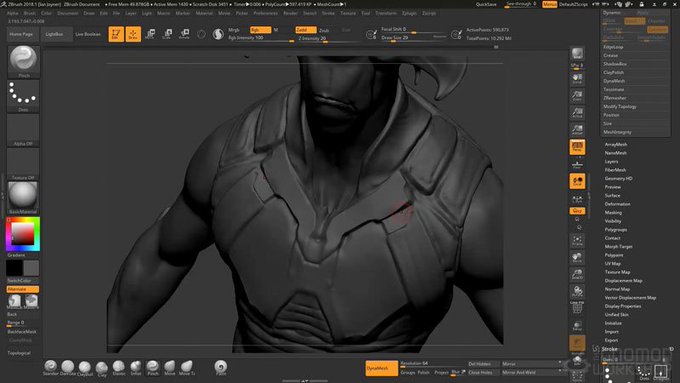Click the Home Page button

pos(21,34)
